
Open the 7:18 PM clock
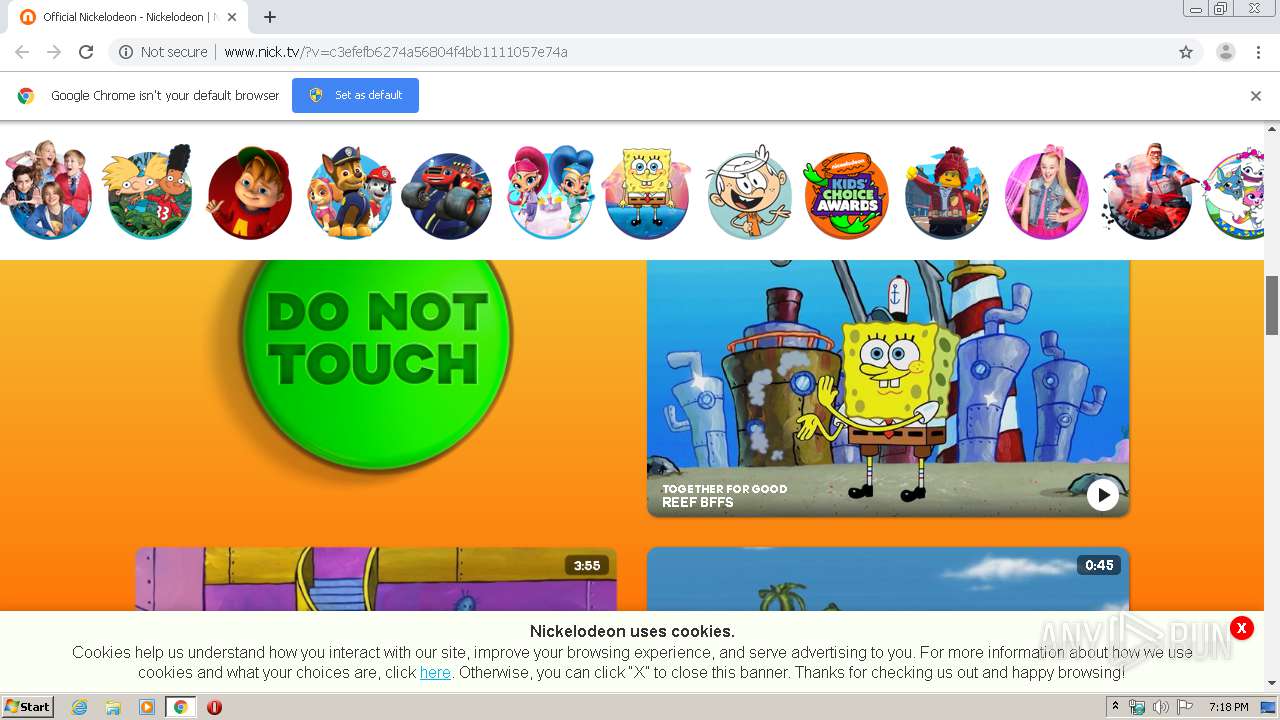1228,707
